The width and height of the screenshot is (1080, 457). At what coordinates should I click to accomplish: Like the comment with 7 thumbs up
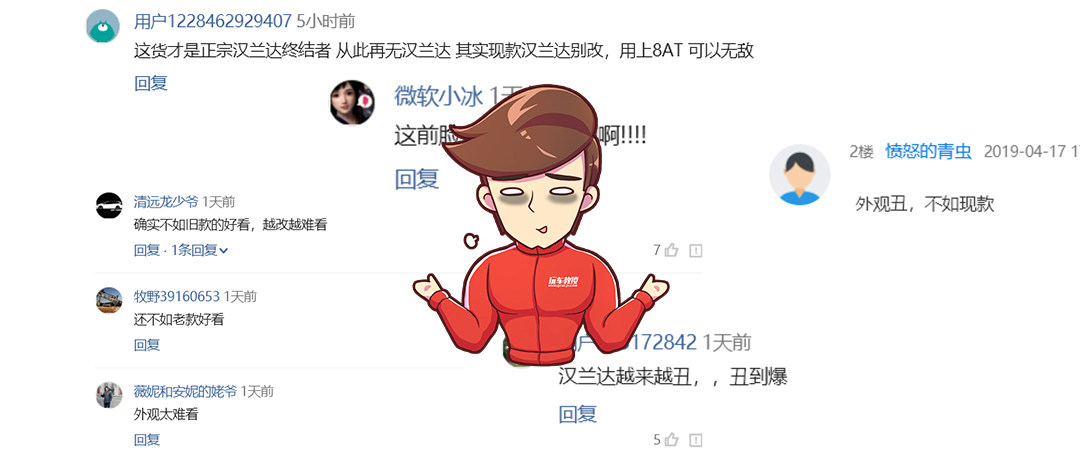coord(672,250)
